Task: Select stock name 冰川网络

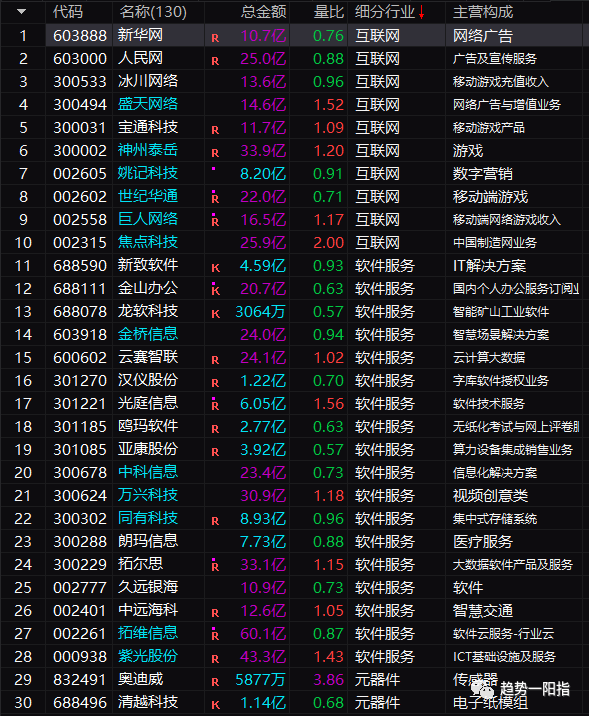Action: (148, 81)
